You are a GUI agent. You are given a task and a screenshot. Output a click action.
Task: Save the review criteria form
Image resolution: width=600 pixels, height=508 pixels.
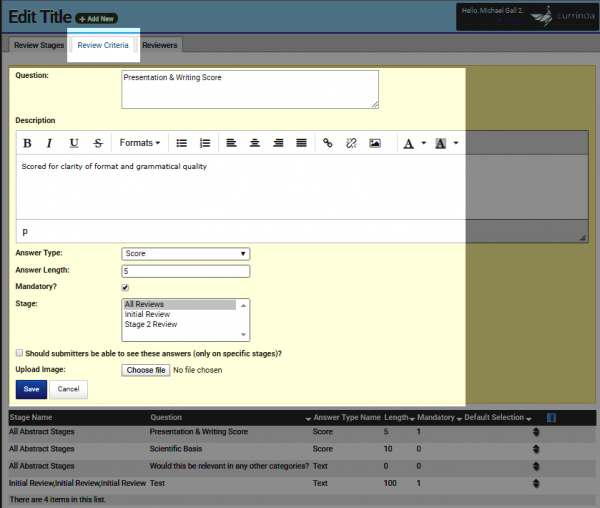tap(31, 389)
